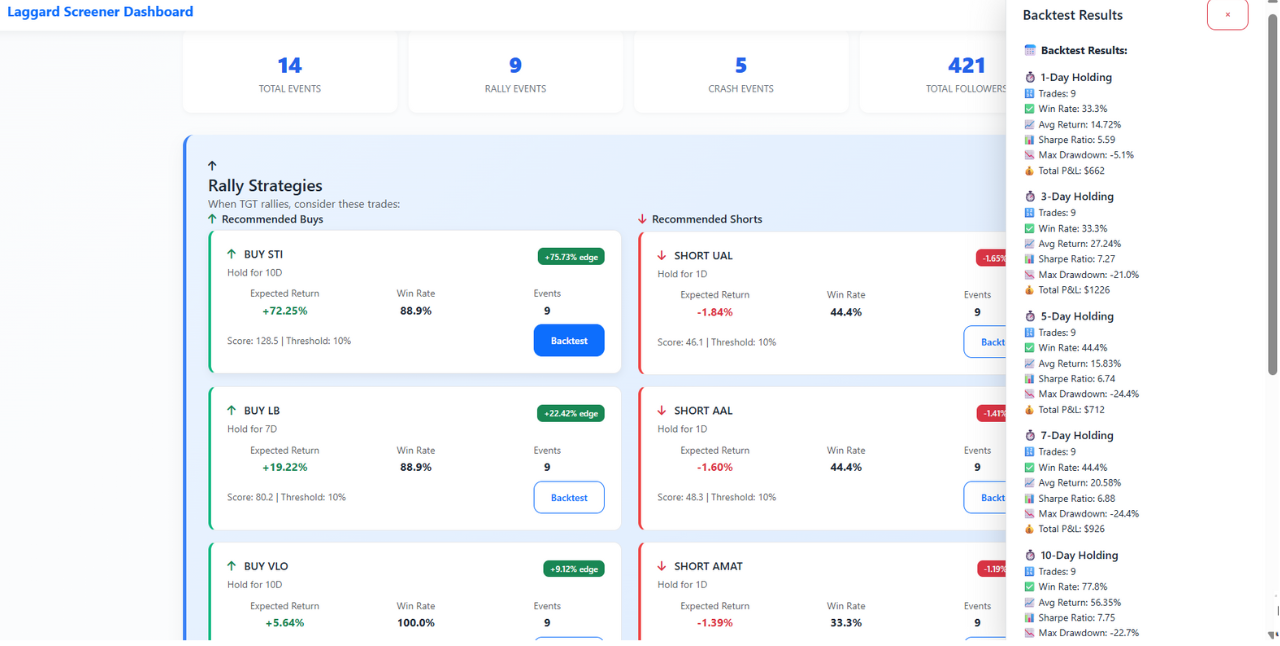
Task: Close the Backtest Results panel
Action: pyautogui.click(x=1227, y=15)
